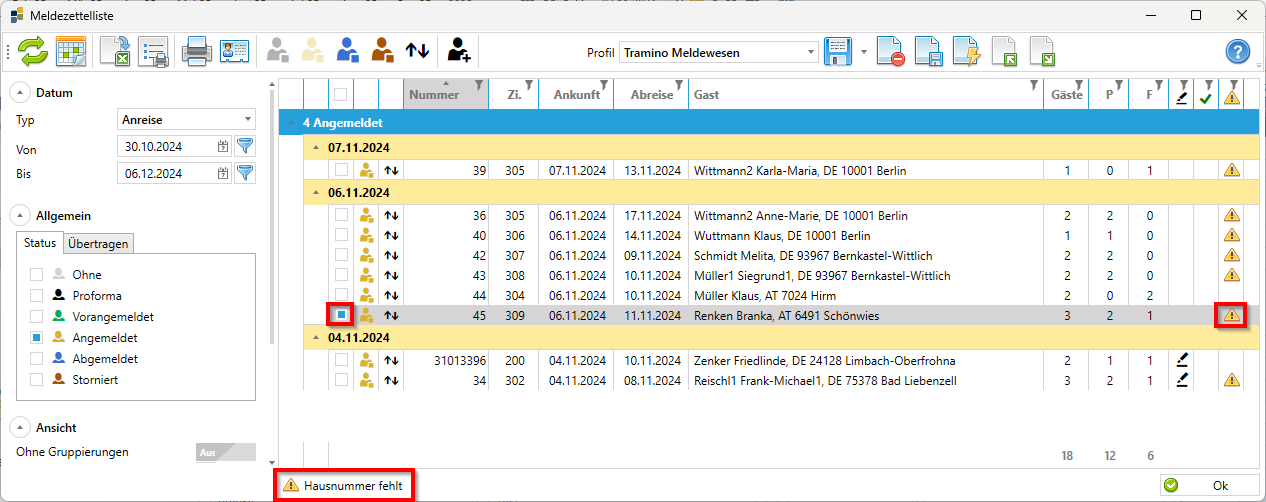Apply the Bis date filter funnel

[x=245, y=173]
